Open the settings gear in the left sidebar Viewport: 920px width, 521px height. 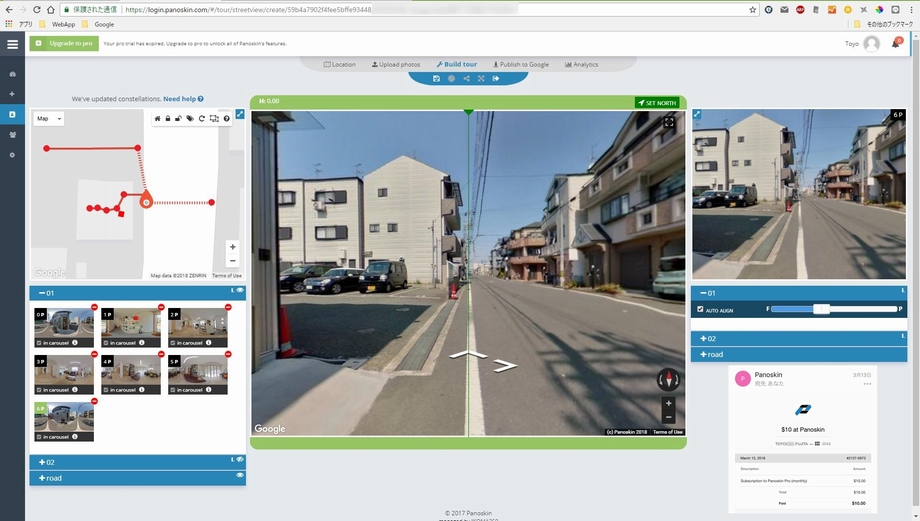coord(12,155)
